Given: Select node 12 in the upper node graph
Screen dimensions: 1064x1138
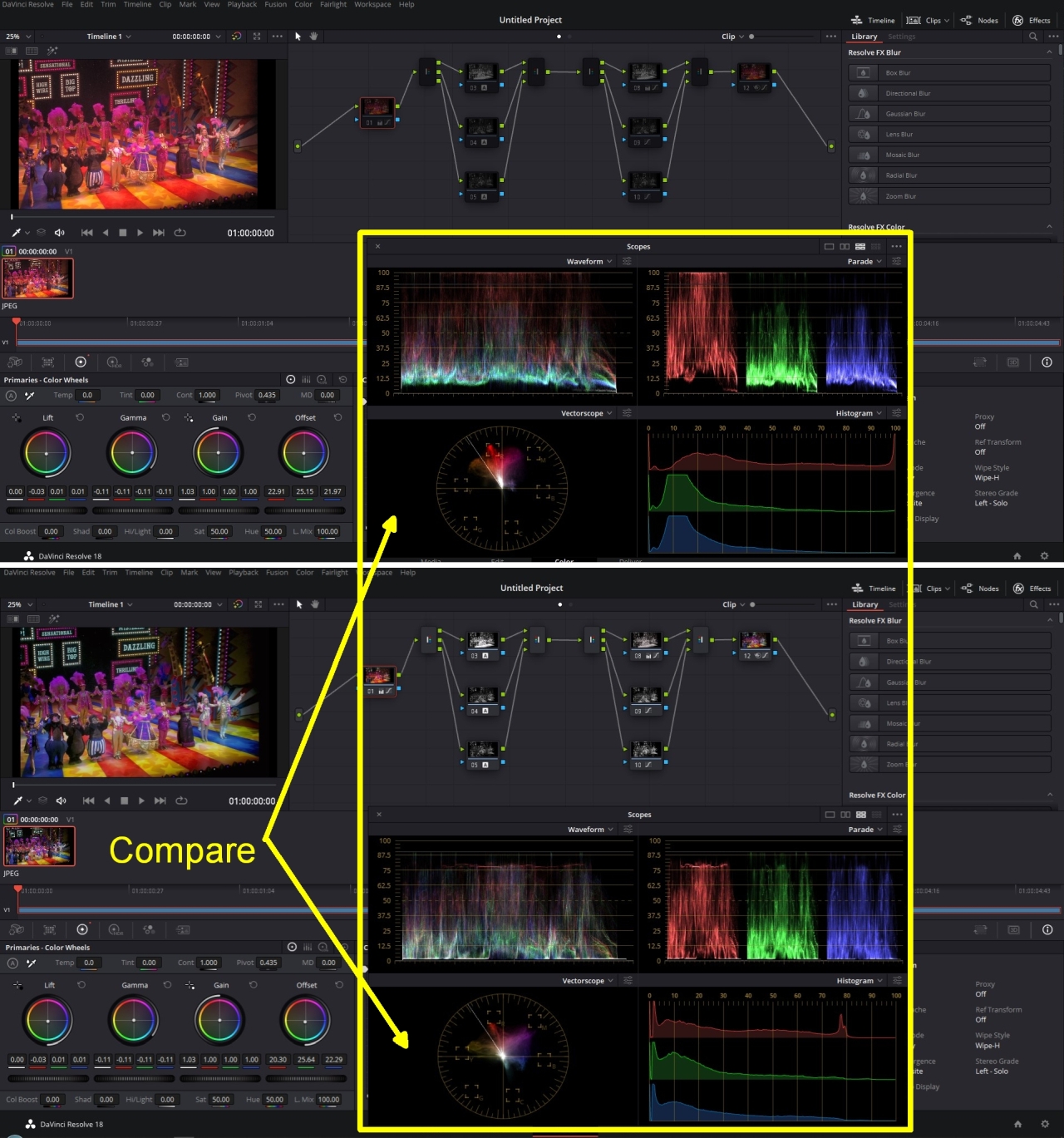Looking at the screenshot, I should 753,76.
